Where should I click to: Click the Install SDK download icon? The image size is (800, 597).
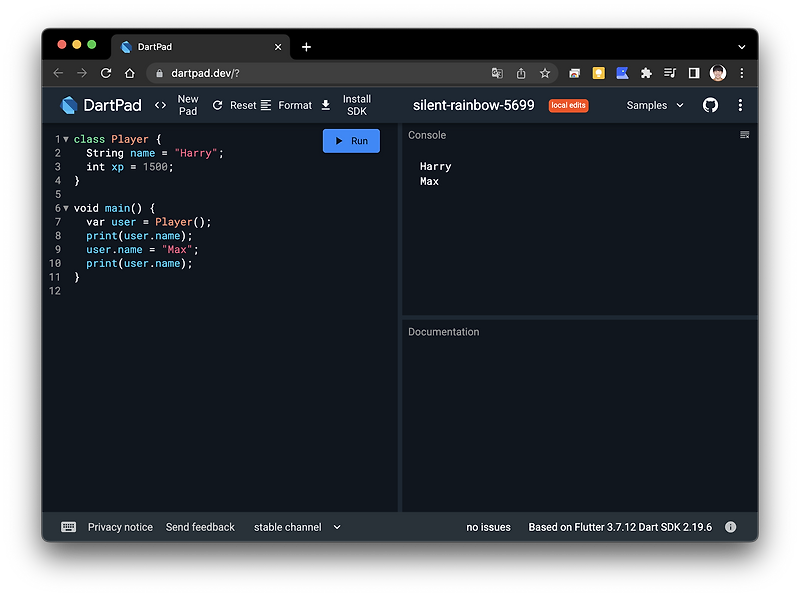click(325, 105)
